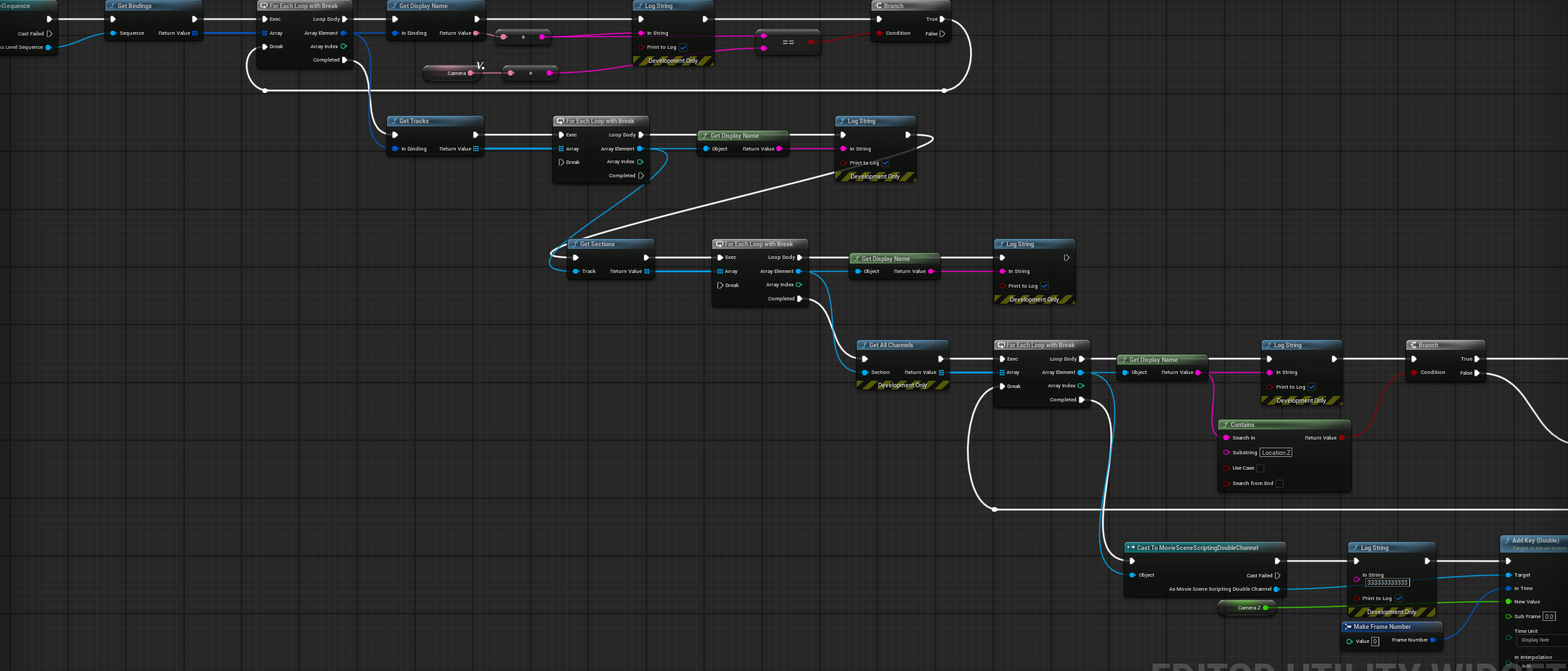Select the Add Key (Double) node header
The image size is (1568, 671).
tap(1535, 541)
